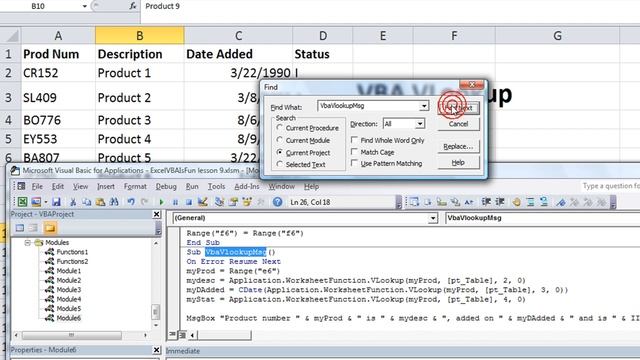
Task: Click the List Properties/Methods icon
Action: point(414,202)
